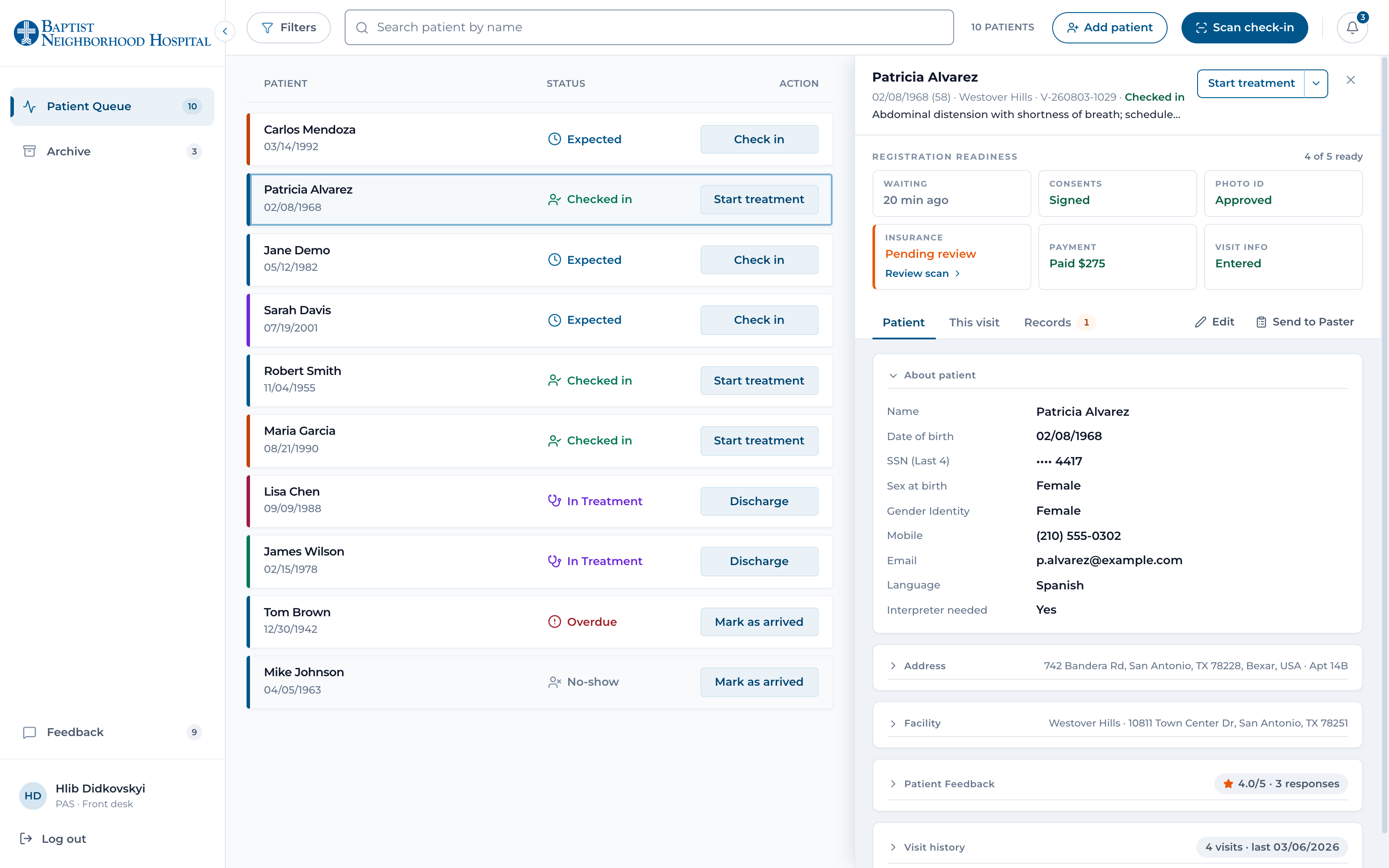The width and height of the screenshot is (1389, 868).
Task: Click the overdue alert icon for Tom Brown
Action: point(554,622)
